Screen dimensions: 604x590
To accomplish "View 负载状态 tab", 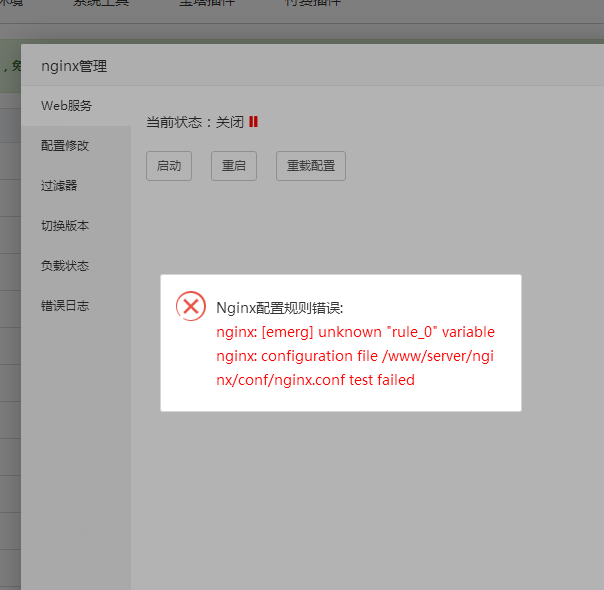I will [76, 266].
